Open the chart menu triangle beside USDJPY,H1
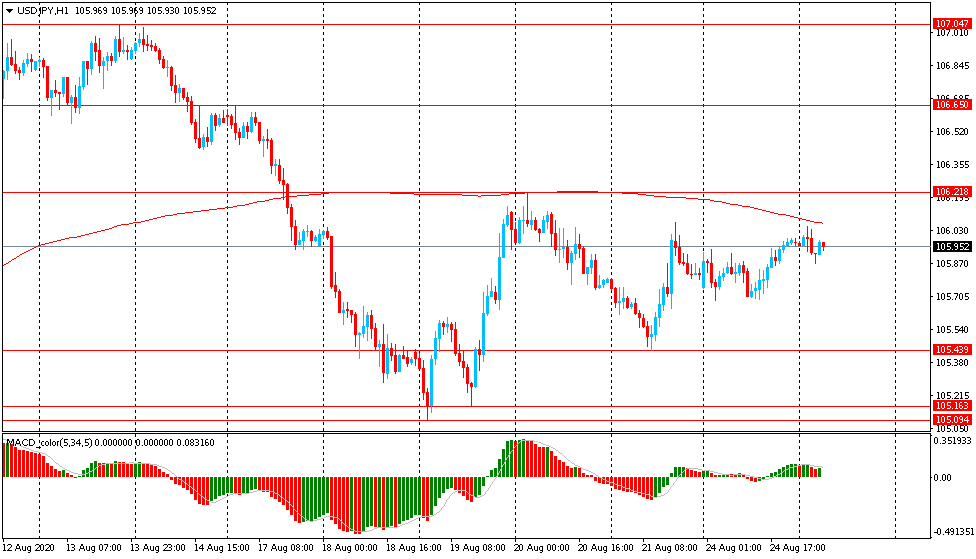Screen dimensions: 976x559 tap(9, 11)
